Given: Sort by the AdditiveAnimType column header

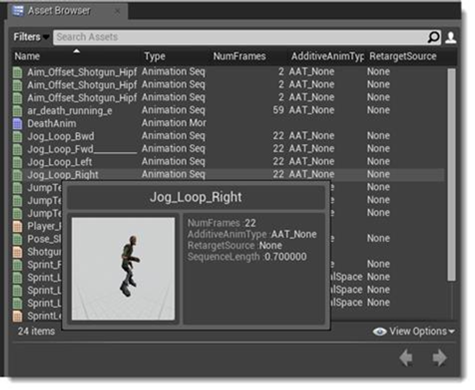Looking at the screenshot, I should click(327, 56).
